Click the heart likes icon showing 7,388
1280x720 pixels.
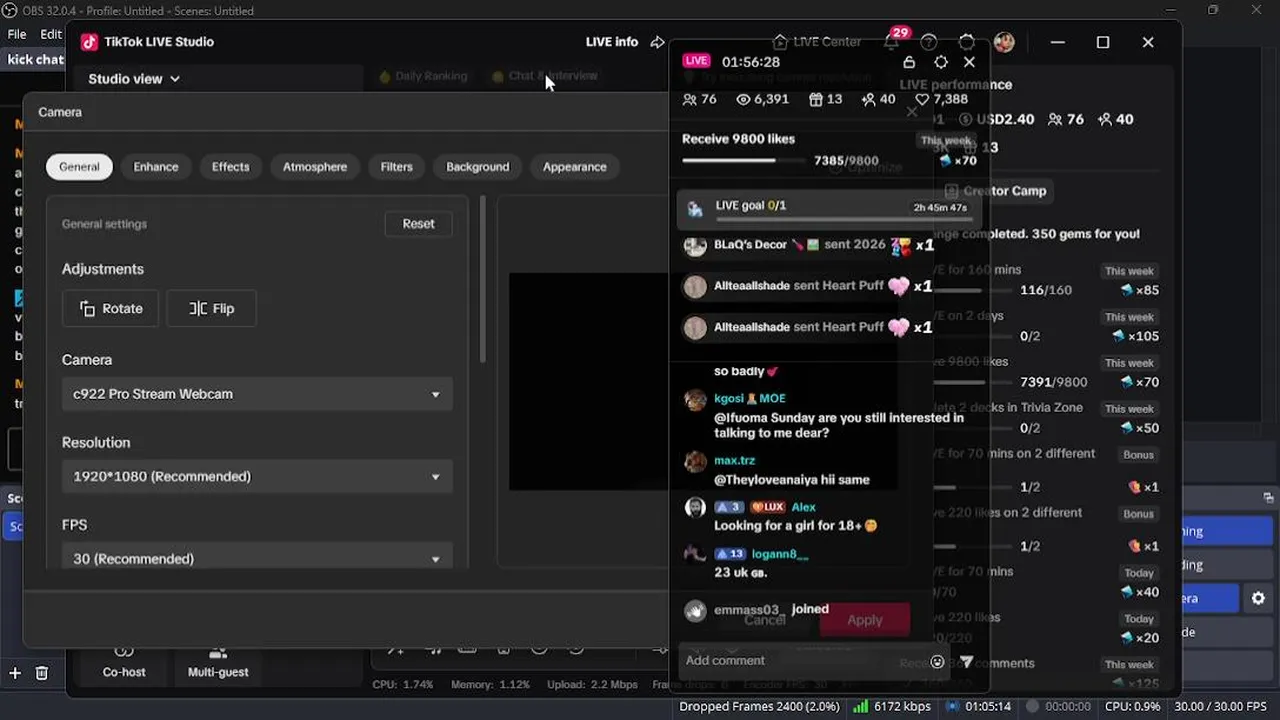pyautogui.click(x=922, y=99)
